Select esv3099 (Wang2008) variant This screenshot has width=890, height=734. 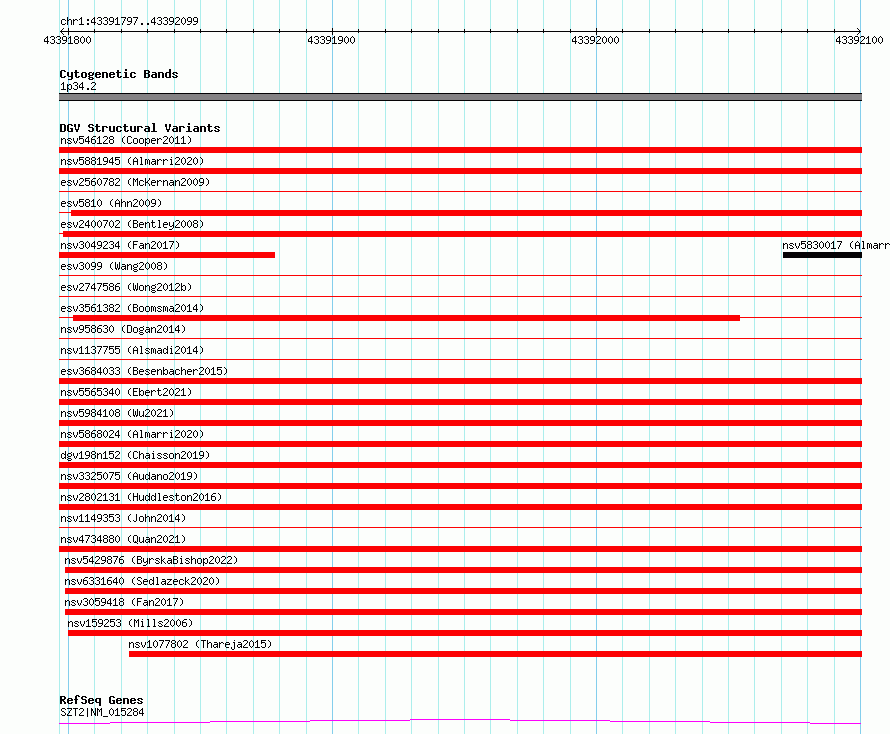(x=114, y=266)
